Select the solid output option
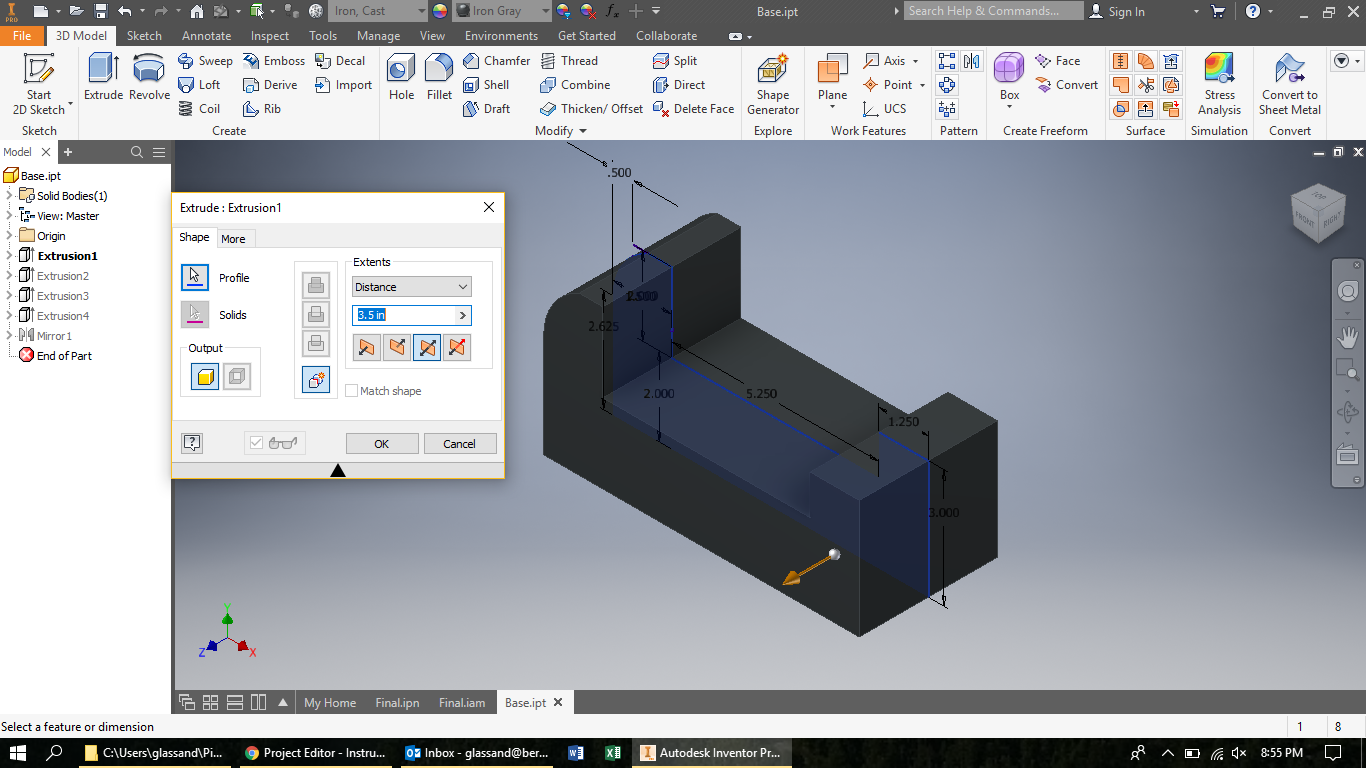Viewport: 1366px width, 768px height. (205, 377)
